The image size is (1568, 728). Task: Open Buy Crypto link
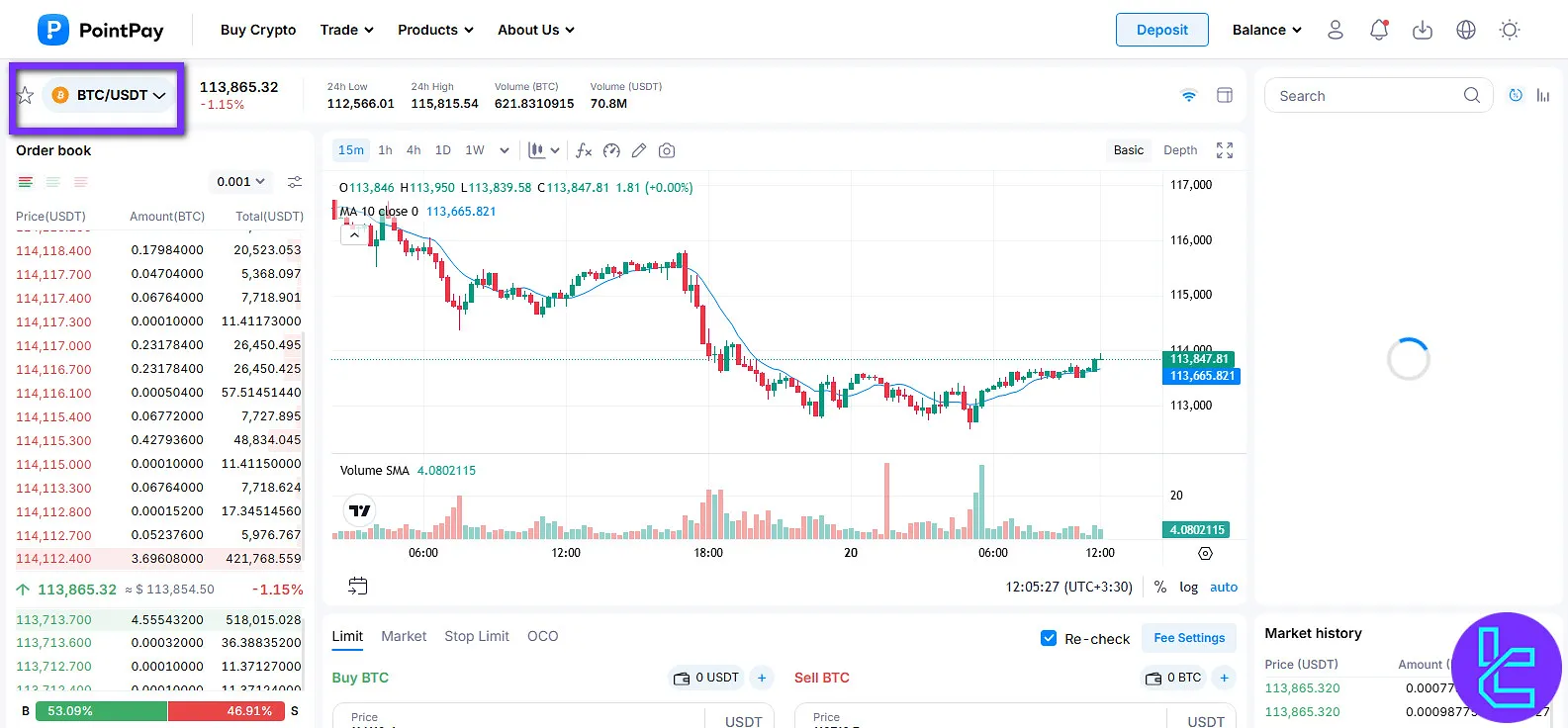click(258, 30)
